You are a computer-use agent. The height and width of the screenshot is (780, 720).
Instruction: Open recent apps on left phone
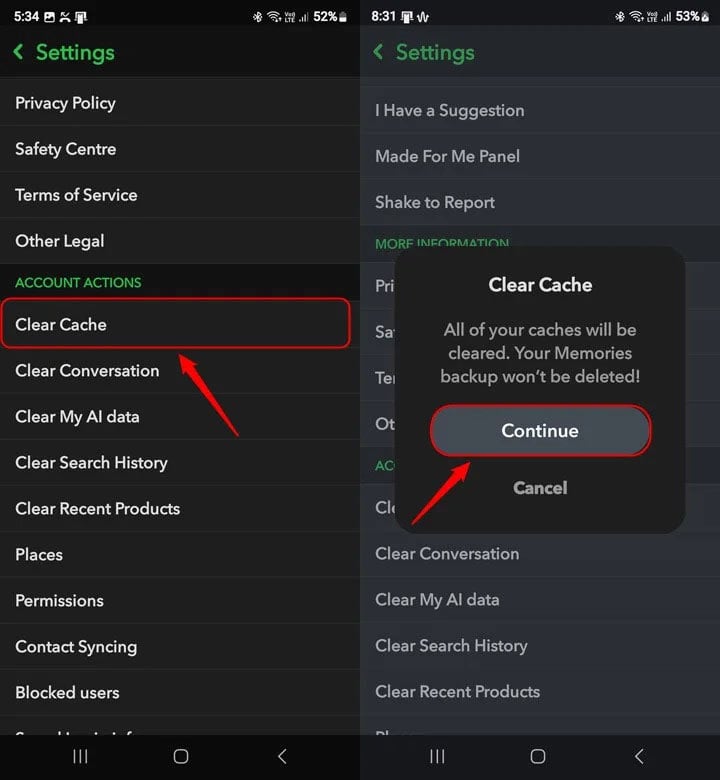(81, 757)
